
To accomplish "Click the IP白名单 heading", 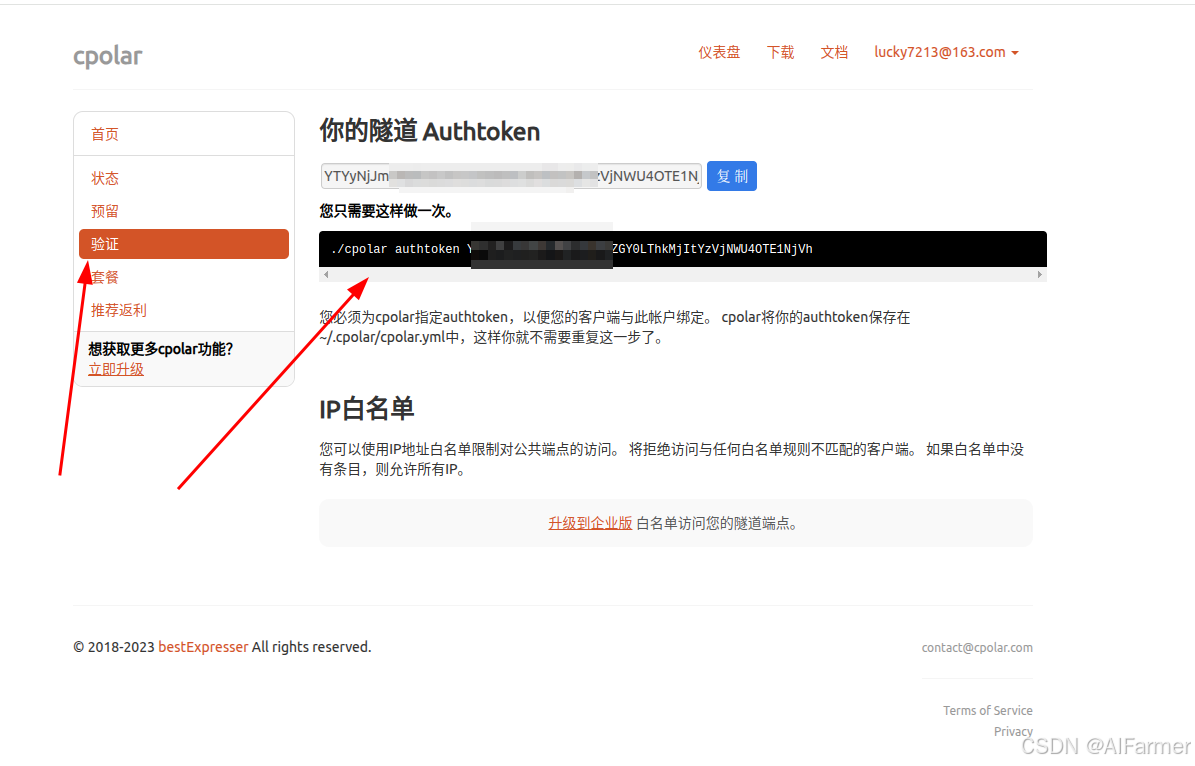I will (367, 409).
